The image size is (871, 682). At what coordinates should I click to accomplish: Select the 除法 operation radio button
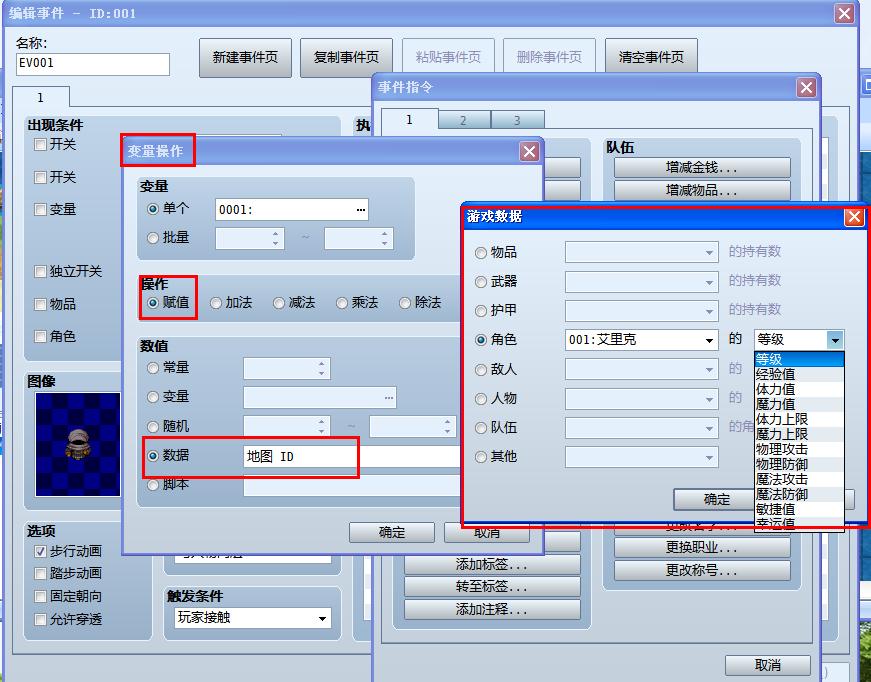point(405,303)
